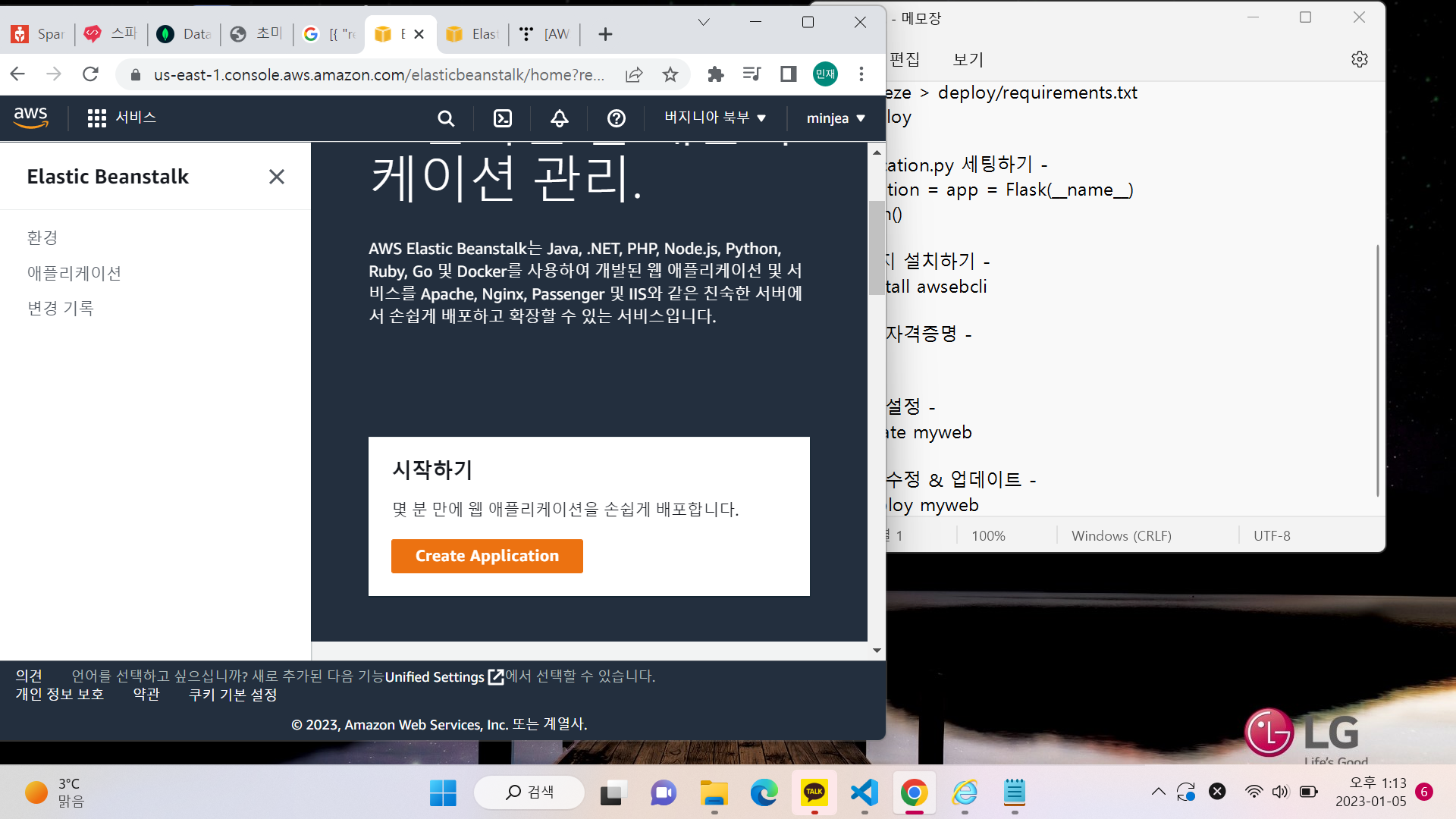
Task: Switch to the Google search tab
Action: tap(330, 33)
